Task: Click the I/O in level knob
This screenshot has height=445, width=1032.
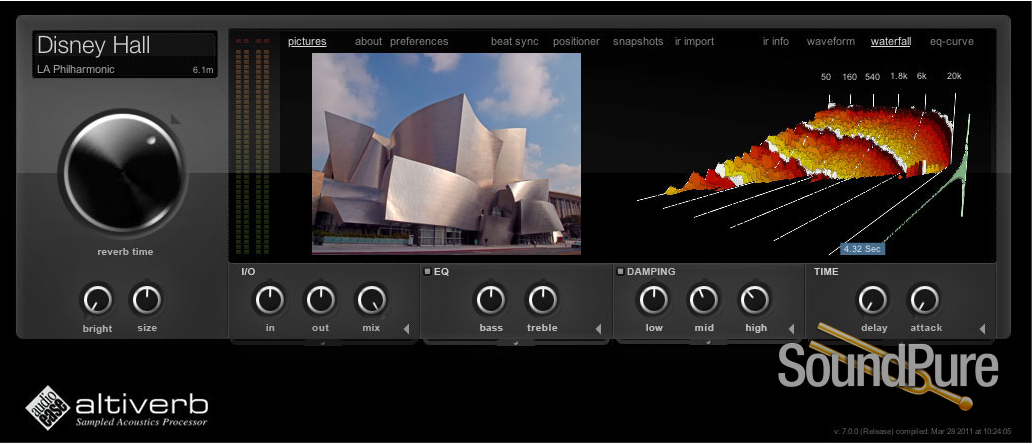Action: 270,300
